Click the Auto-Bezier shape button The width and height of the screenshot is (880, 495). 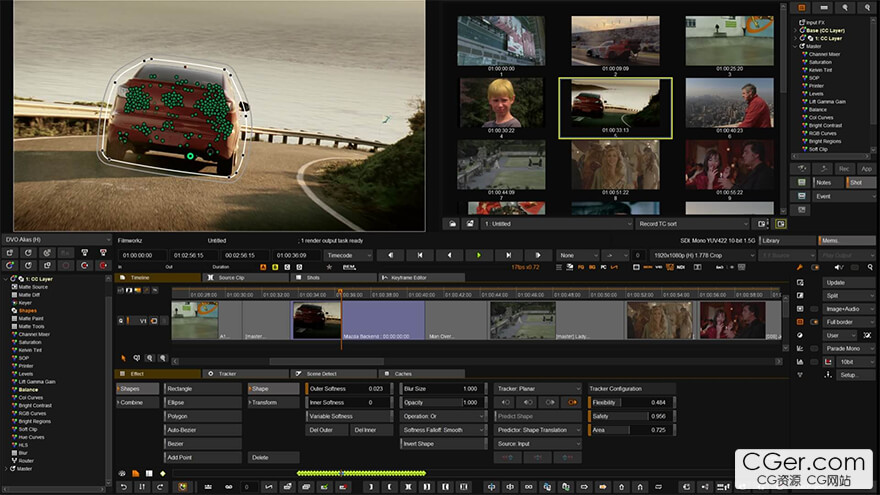click(203, 430)
